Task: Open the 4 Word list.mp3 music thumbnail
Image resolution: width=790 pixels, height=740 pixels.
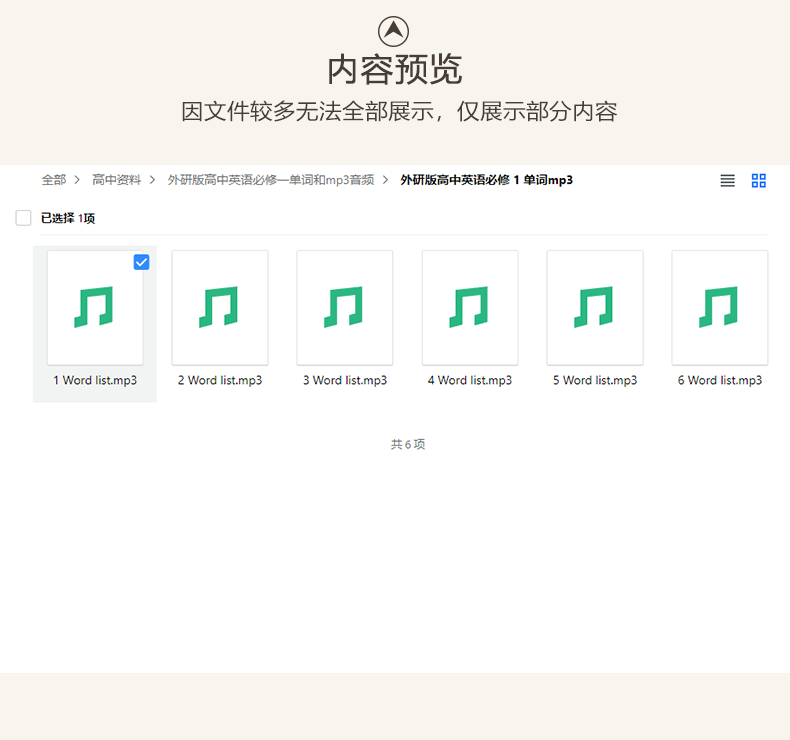Action: pyautogui.click(x=470, y=307)
